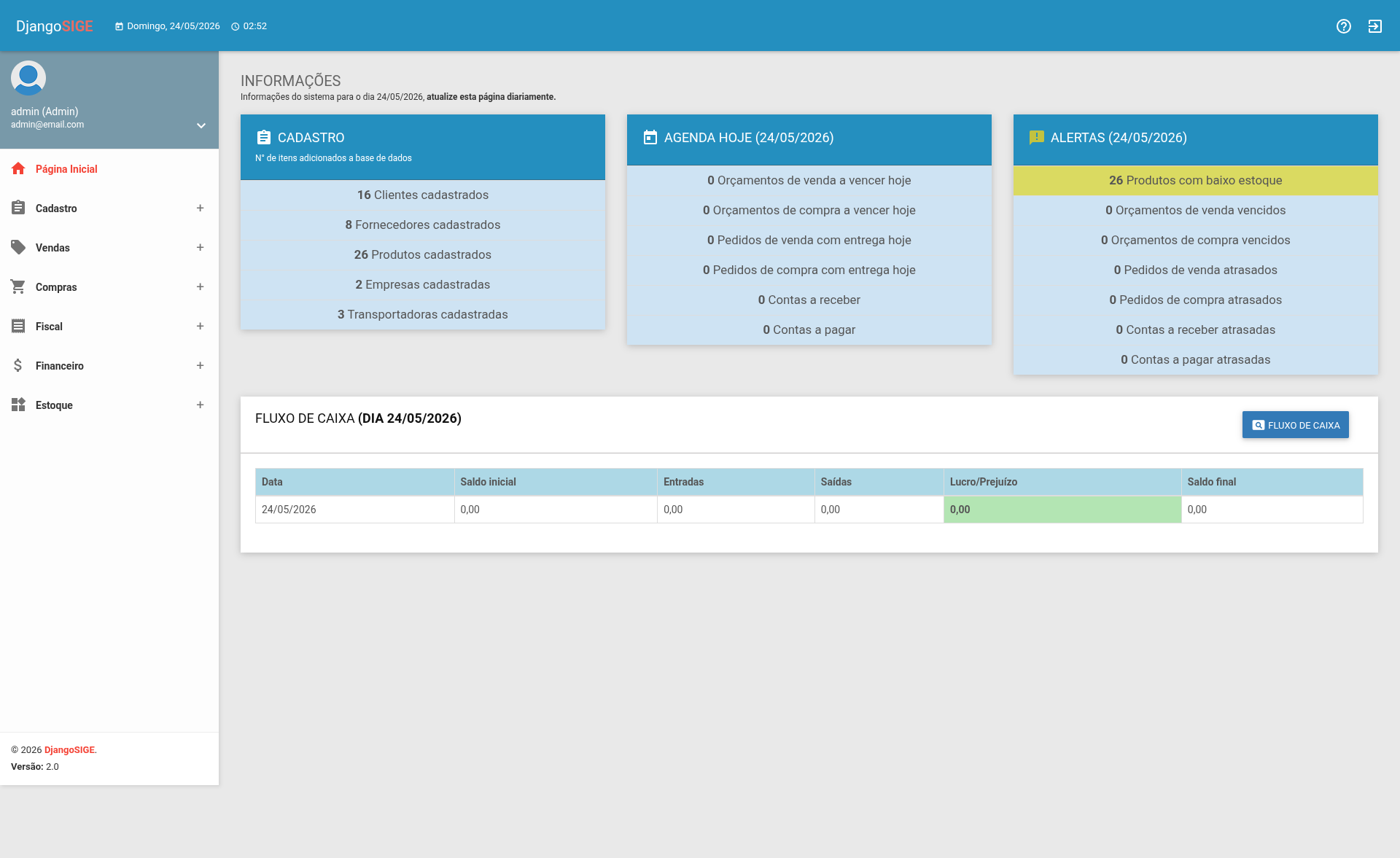
Task: Open Orçamentos de venda a vencer hoje
Action: (809, 181)
